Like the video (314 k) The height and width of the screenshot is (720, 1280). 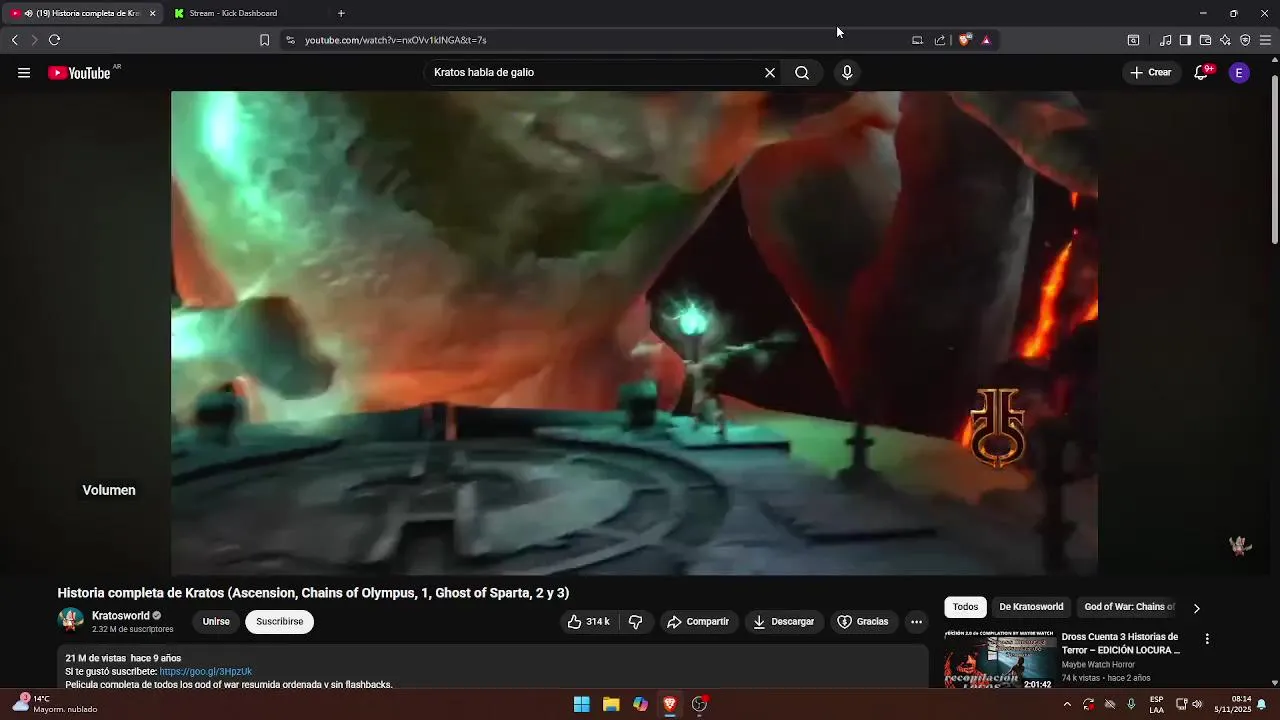point(588,622)
